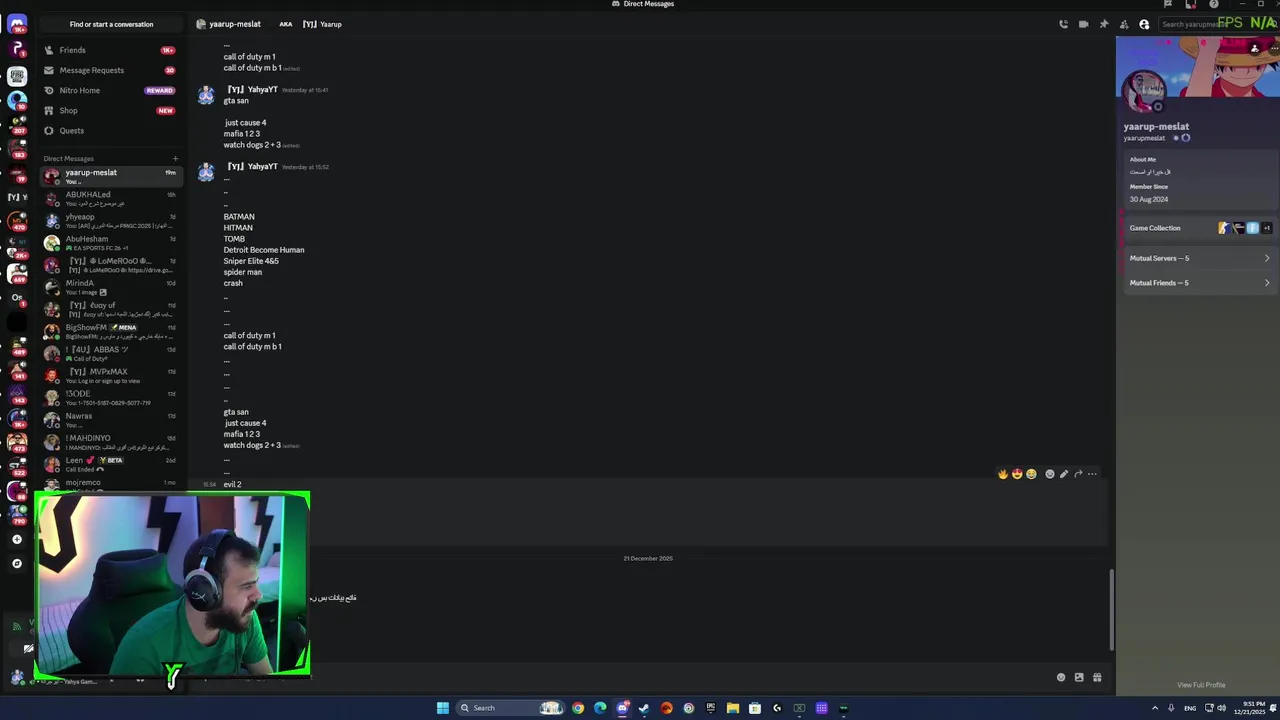Open pinned messages
Image resolution: width=1280 pixels, height=720 pixels.
pyautogui.click(x=1104, y=24)
